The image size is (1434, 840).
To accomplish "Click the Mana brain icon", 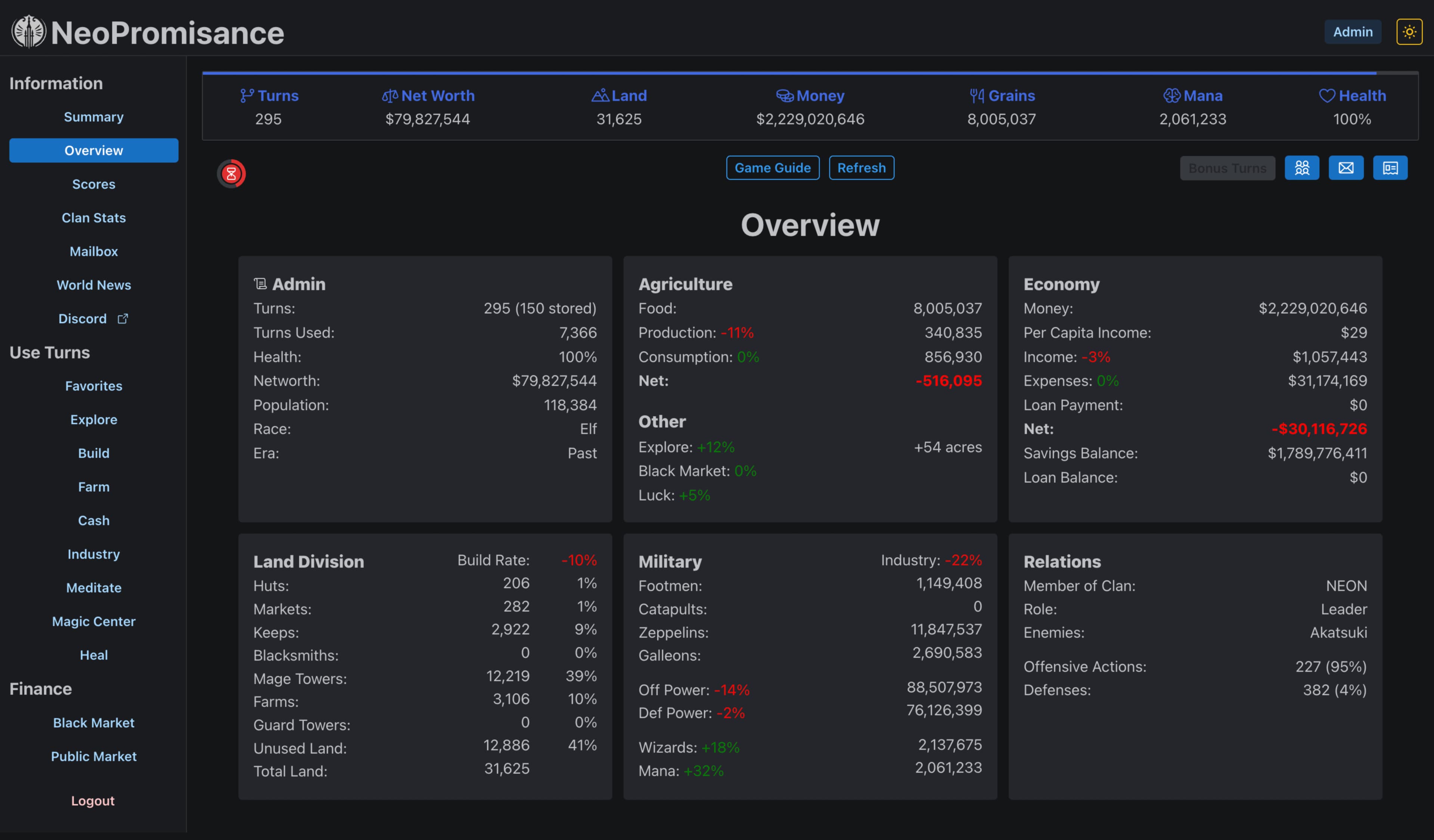I will [1172, 96].
